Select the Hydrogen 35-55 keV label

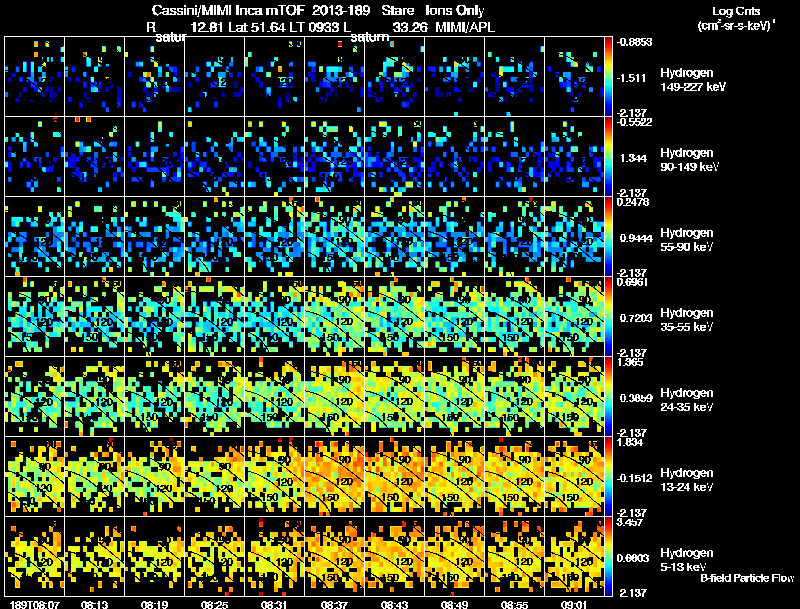[x=686, y=320]
